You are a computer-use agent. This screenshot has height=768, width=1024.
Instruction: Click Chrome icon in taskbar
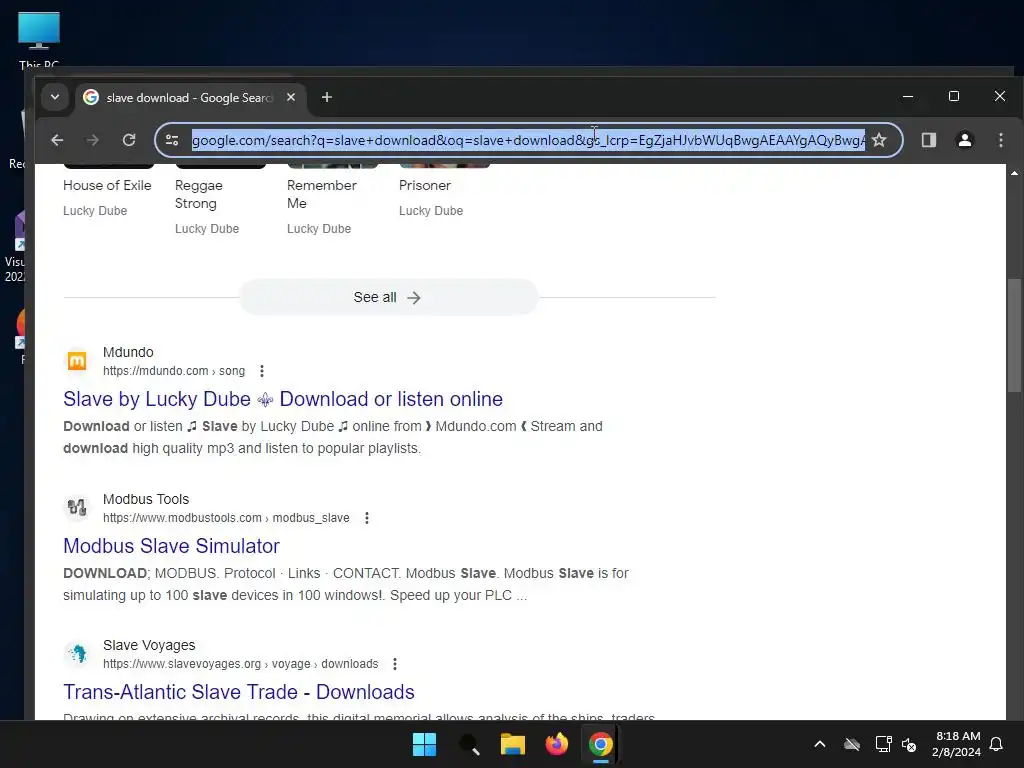click(601, 744)
